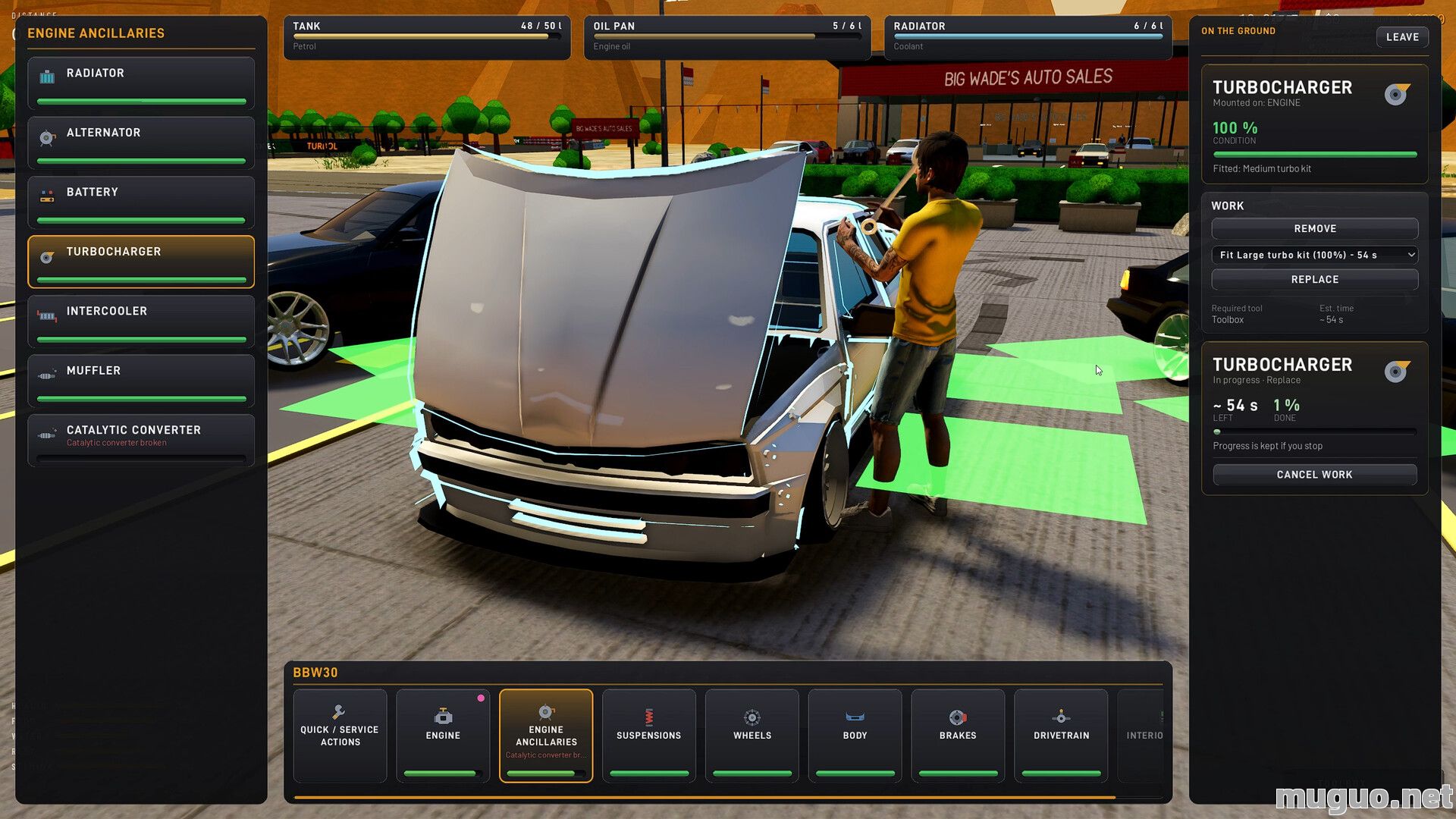Click the catalytic converter icon

coord(47,435)
